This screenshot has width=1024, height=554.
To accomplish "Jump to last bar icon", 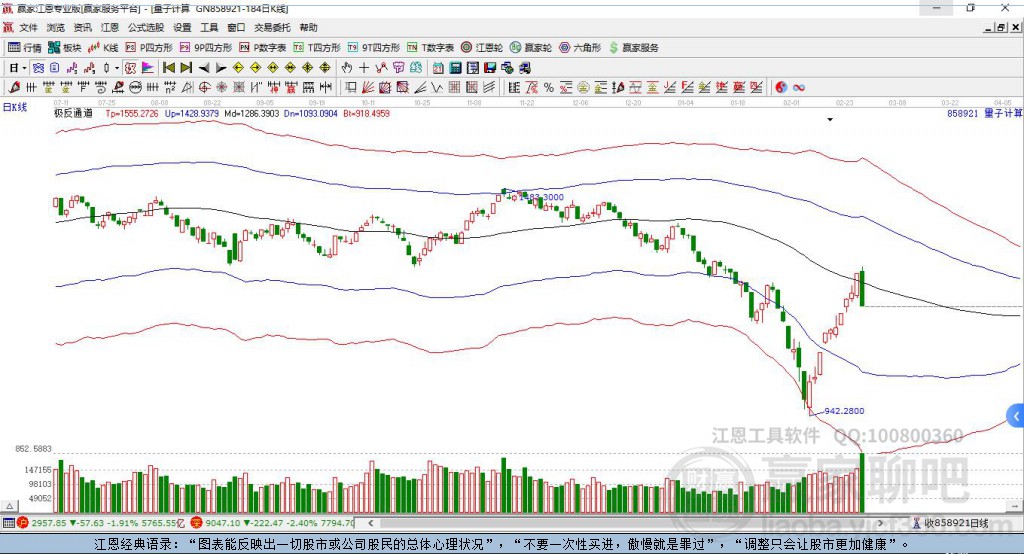I will tap(186, 67).
